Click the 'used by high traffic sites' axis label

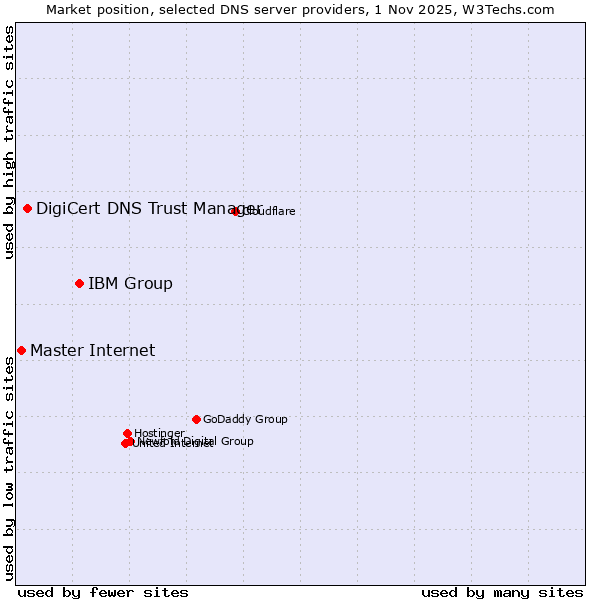pyautogui.click(x=9, y=142)
